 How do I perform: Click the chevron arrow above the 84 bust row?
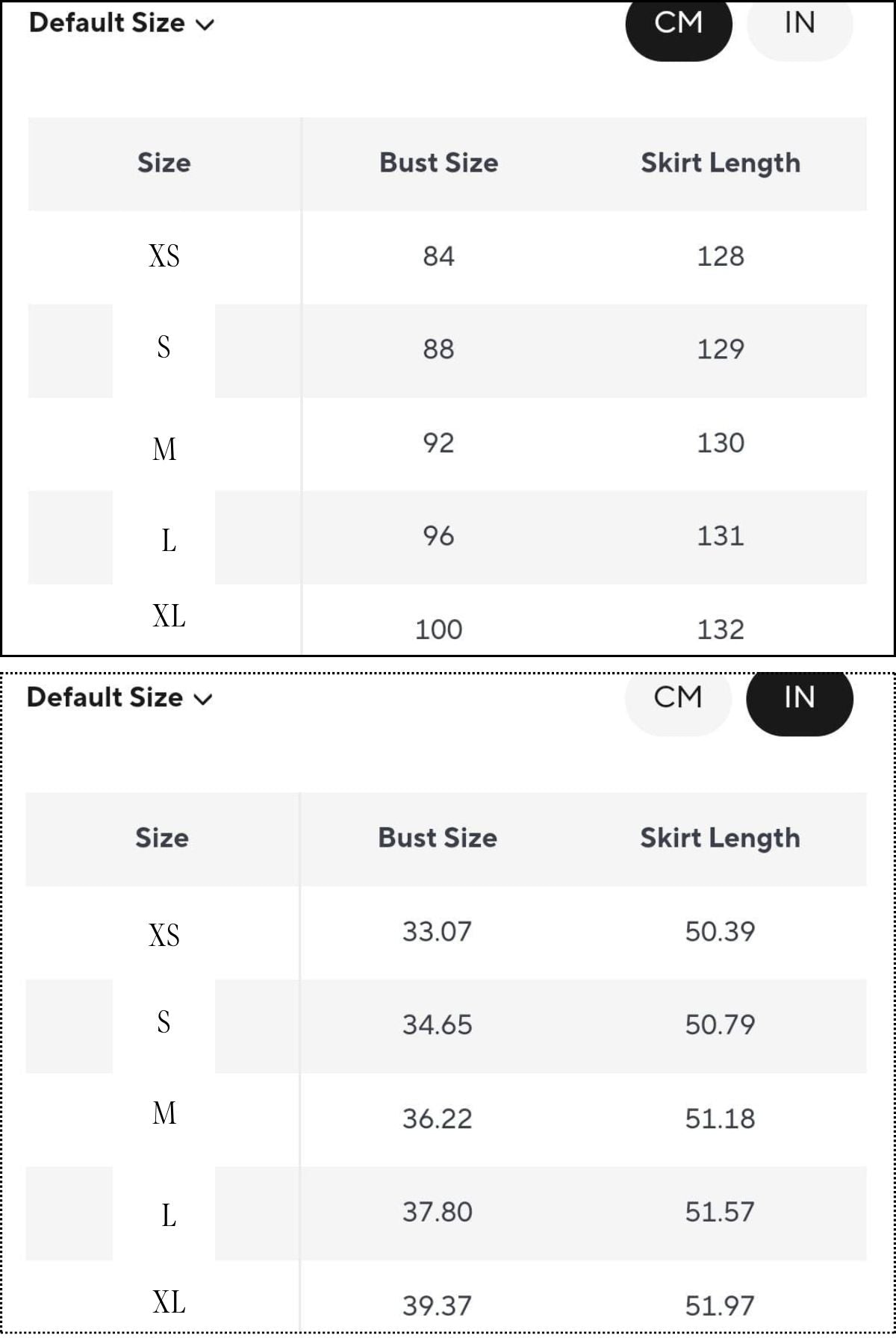coord(205,25)
